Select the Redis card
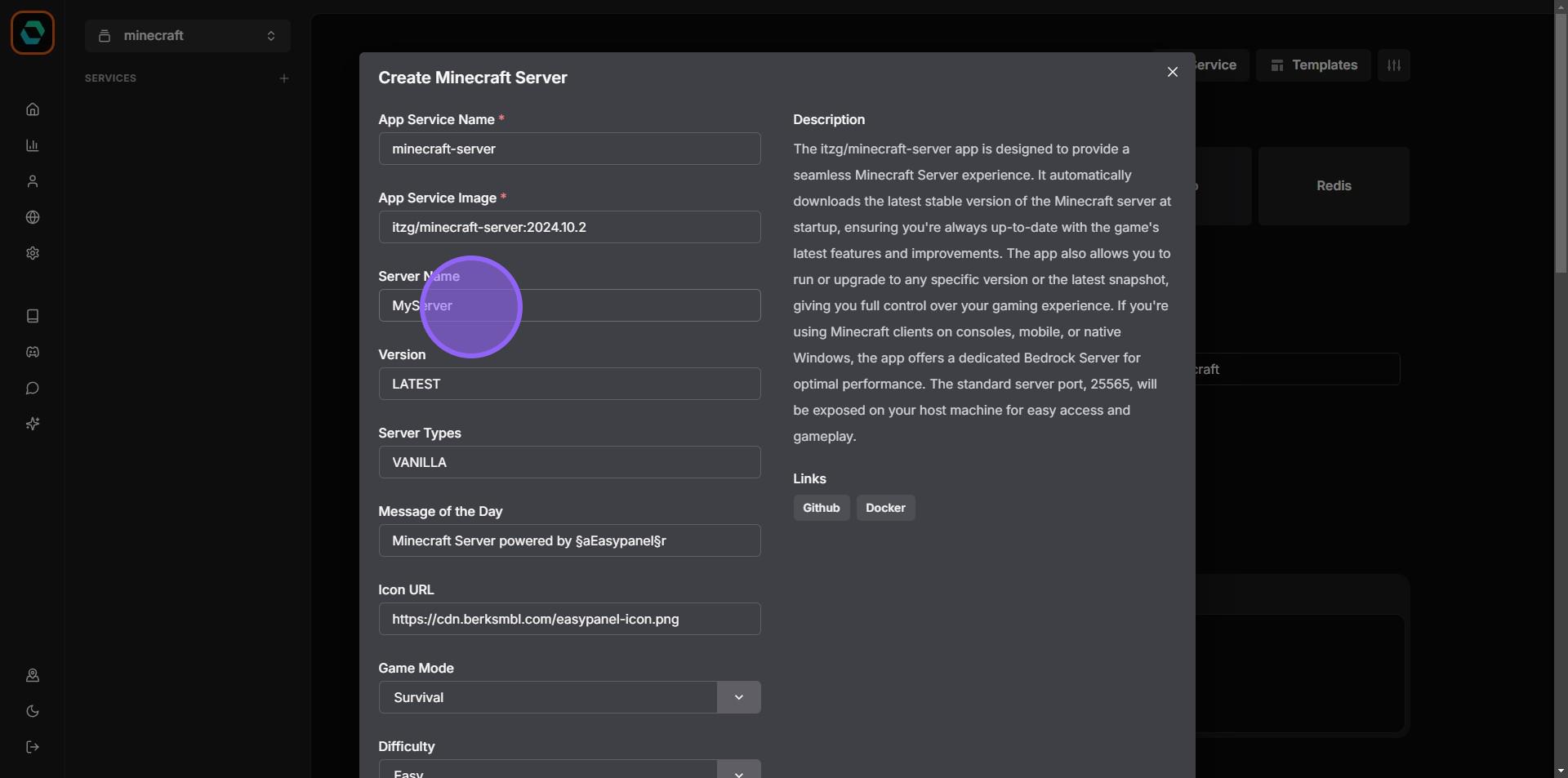1568x778 pixels. click(1334, 186)
